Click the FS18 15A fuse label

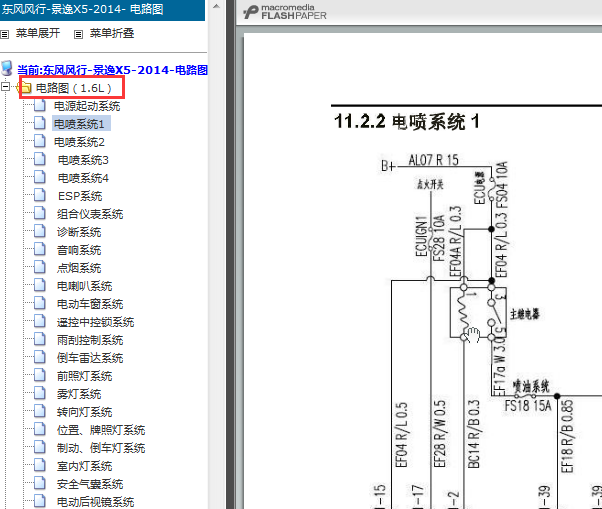click(x=528, y=405)
